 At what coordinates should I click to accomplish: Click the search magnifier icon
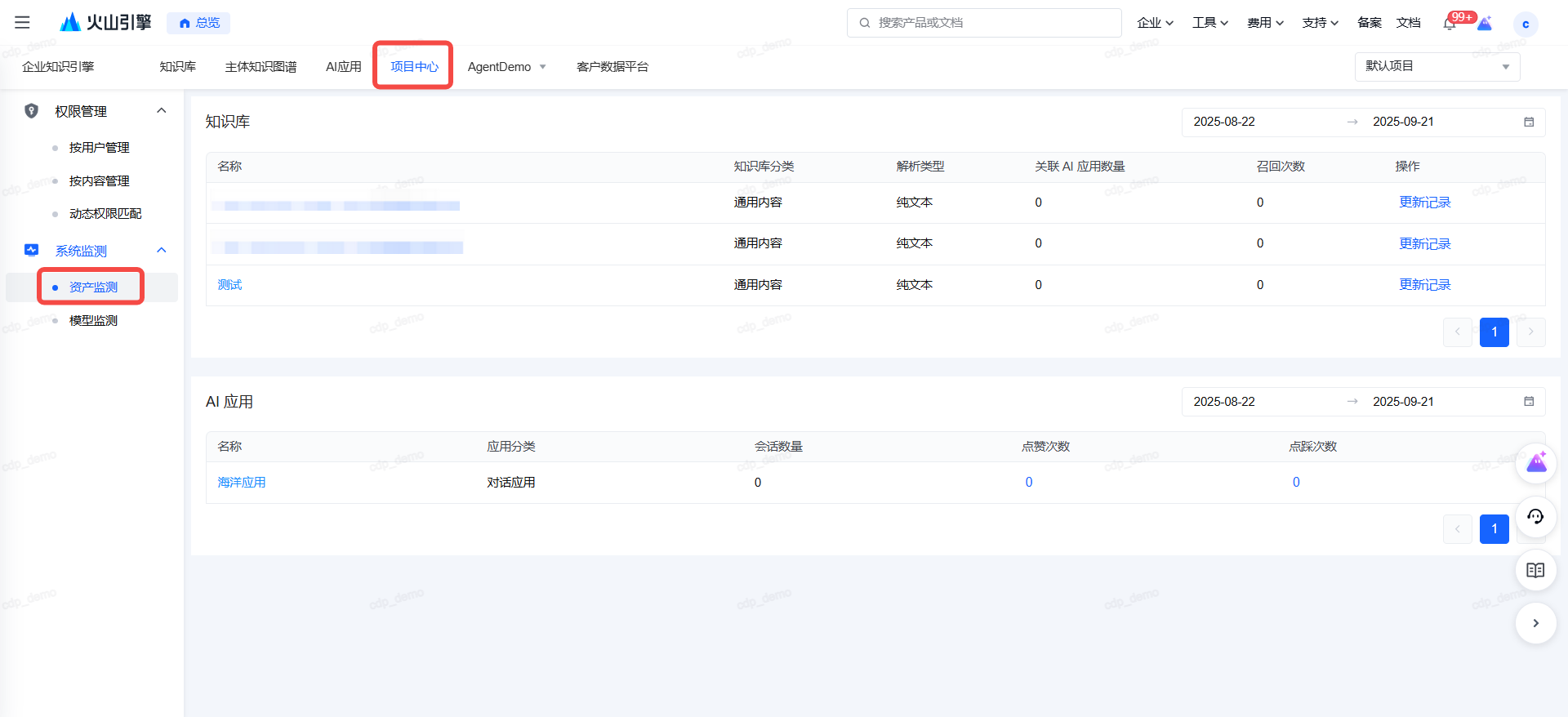pyautogui.click(x=864, y=23)
